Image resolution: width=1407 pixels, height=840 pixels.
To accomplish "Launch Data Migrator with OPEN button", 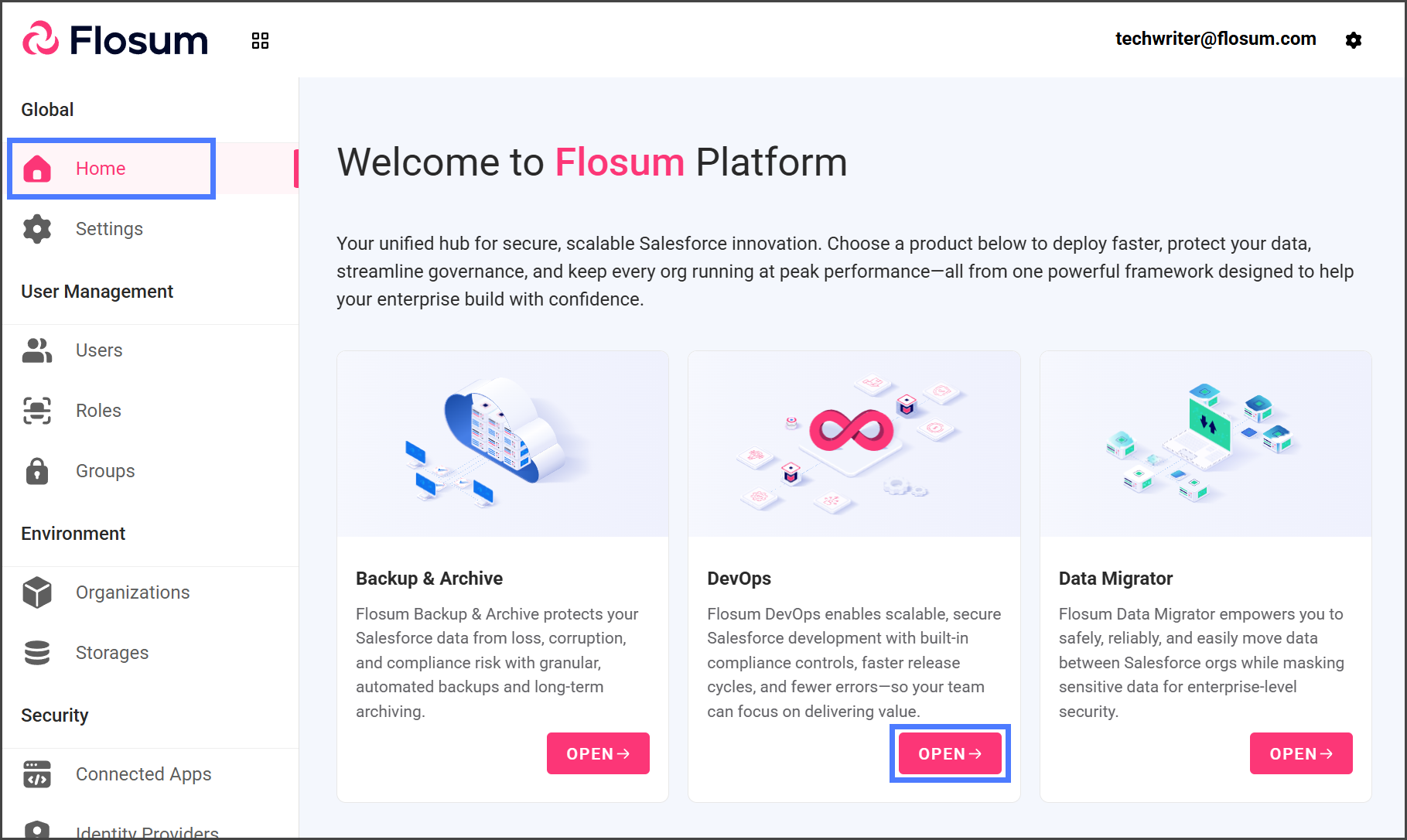I will [1301, 753].
